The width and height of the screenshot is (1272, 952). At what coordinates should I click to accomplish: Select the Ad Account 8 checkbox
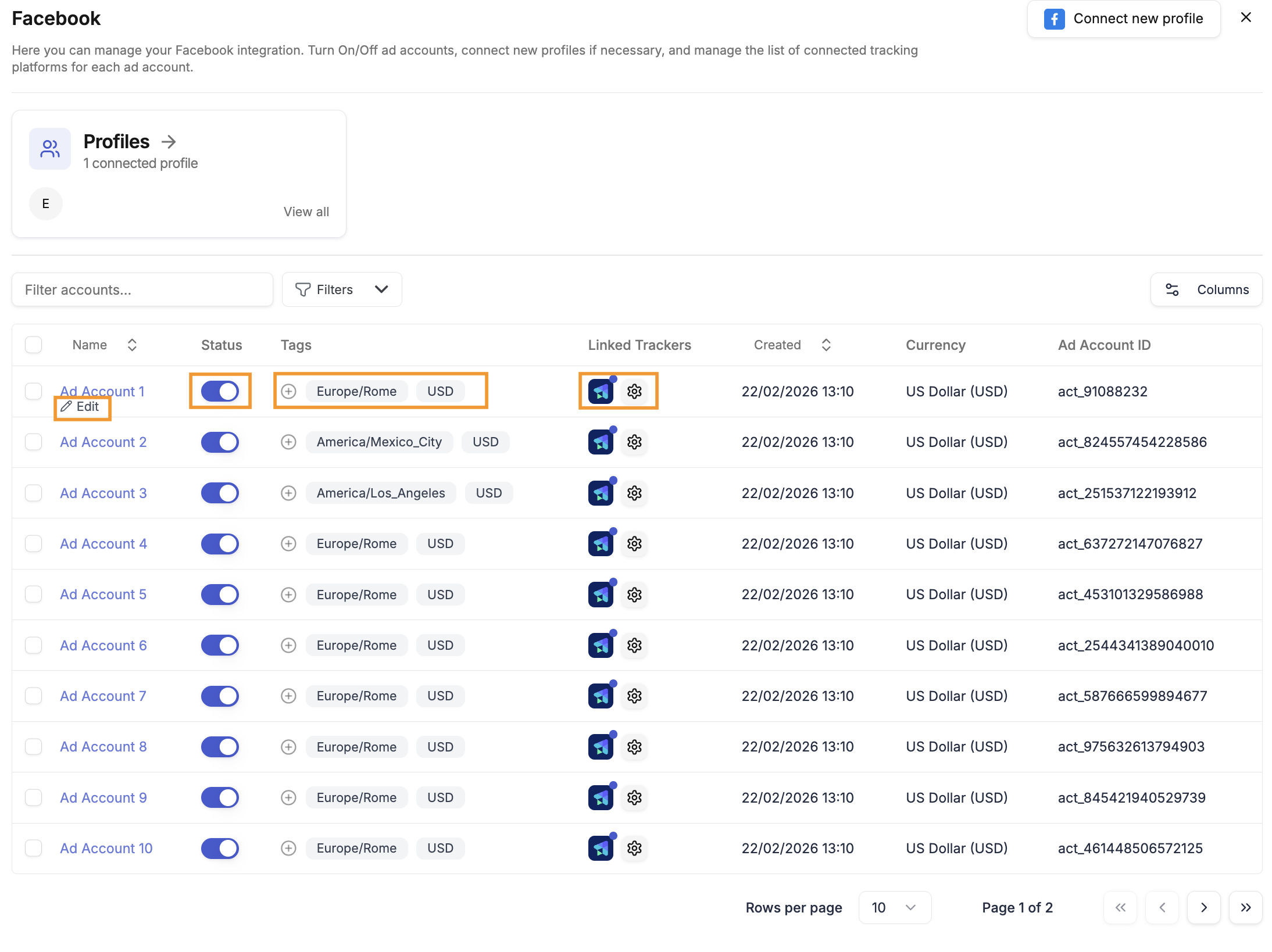tap(34, 747)
